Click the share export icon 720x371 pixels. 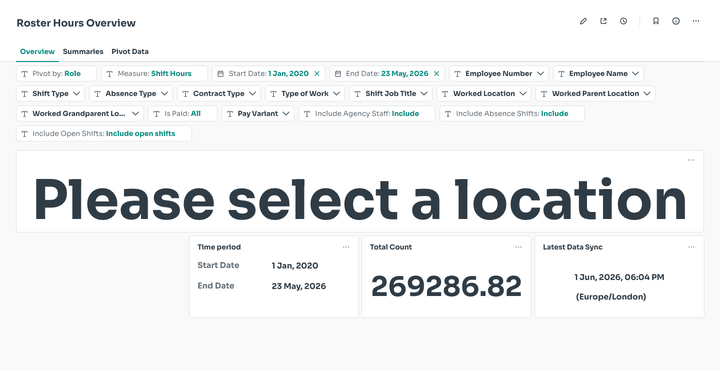coord(603,21)
